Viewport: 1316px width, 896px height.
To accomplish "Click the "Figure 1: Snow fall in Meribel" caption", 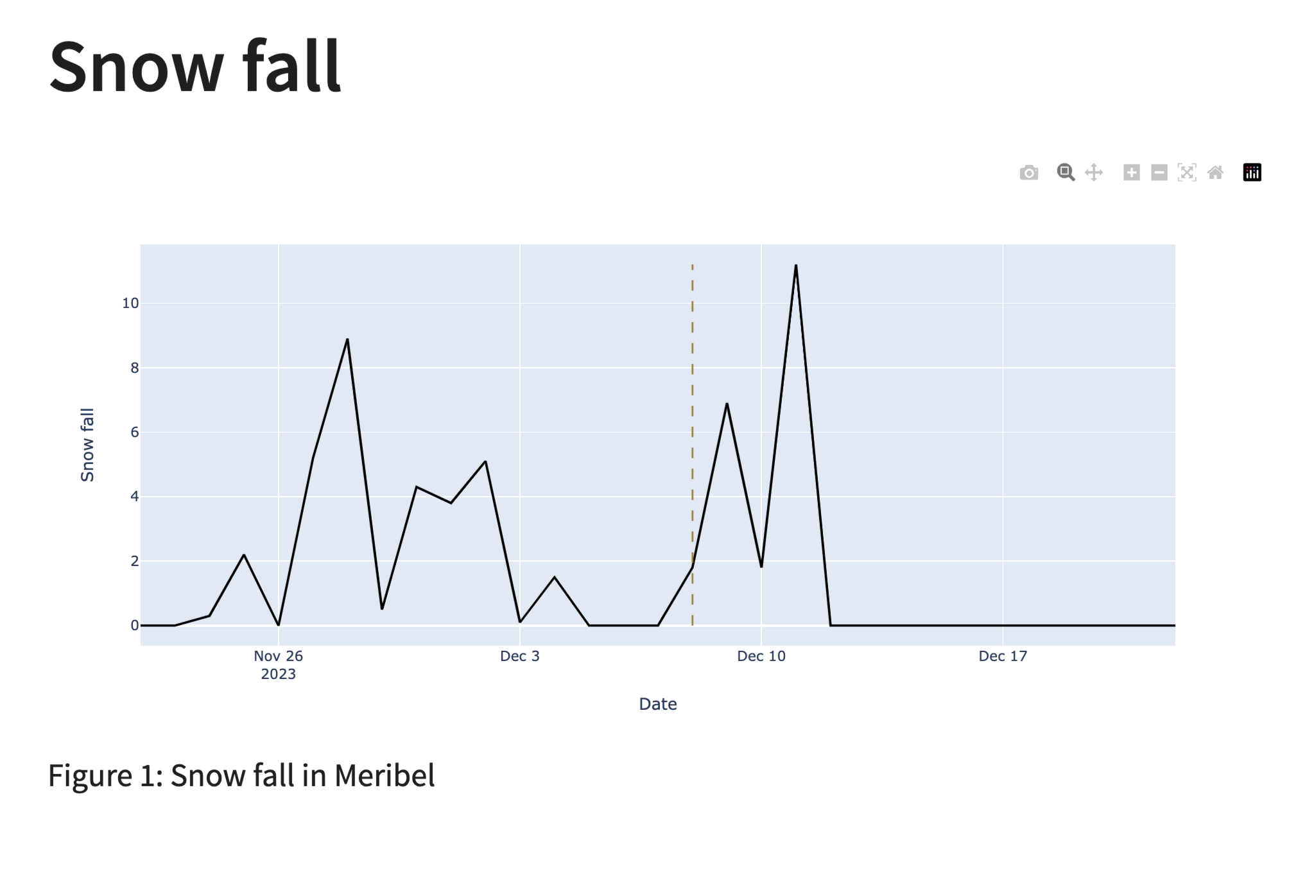I will pos(241,775).
